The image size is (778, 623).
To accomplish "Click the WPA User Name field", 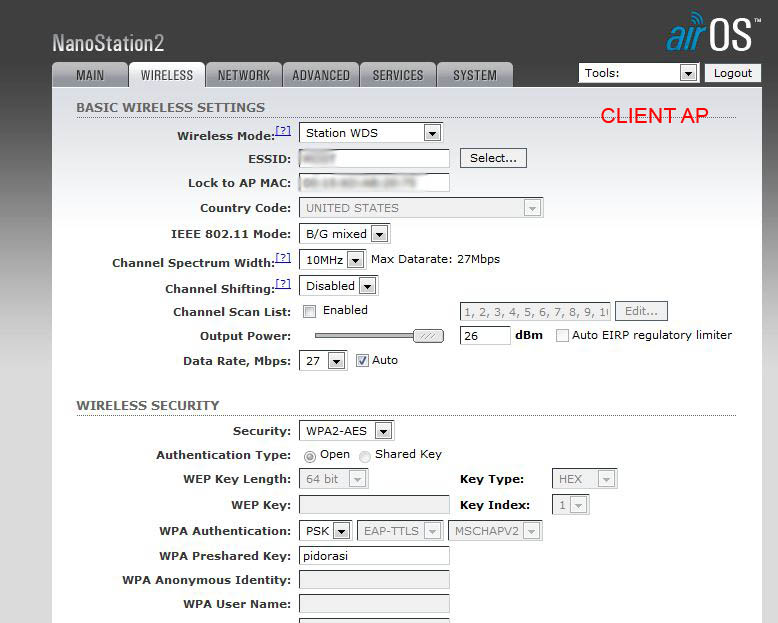I will pyautogui.click(x=374, y=603).
